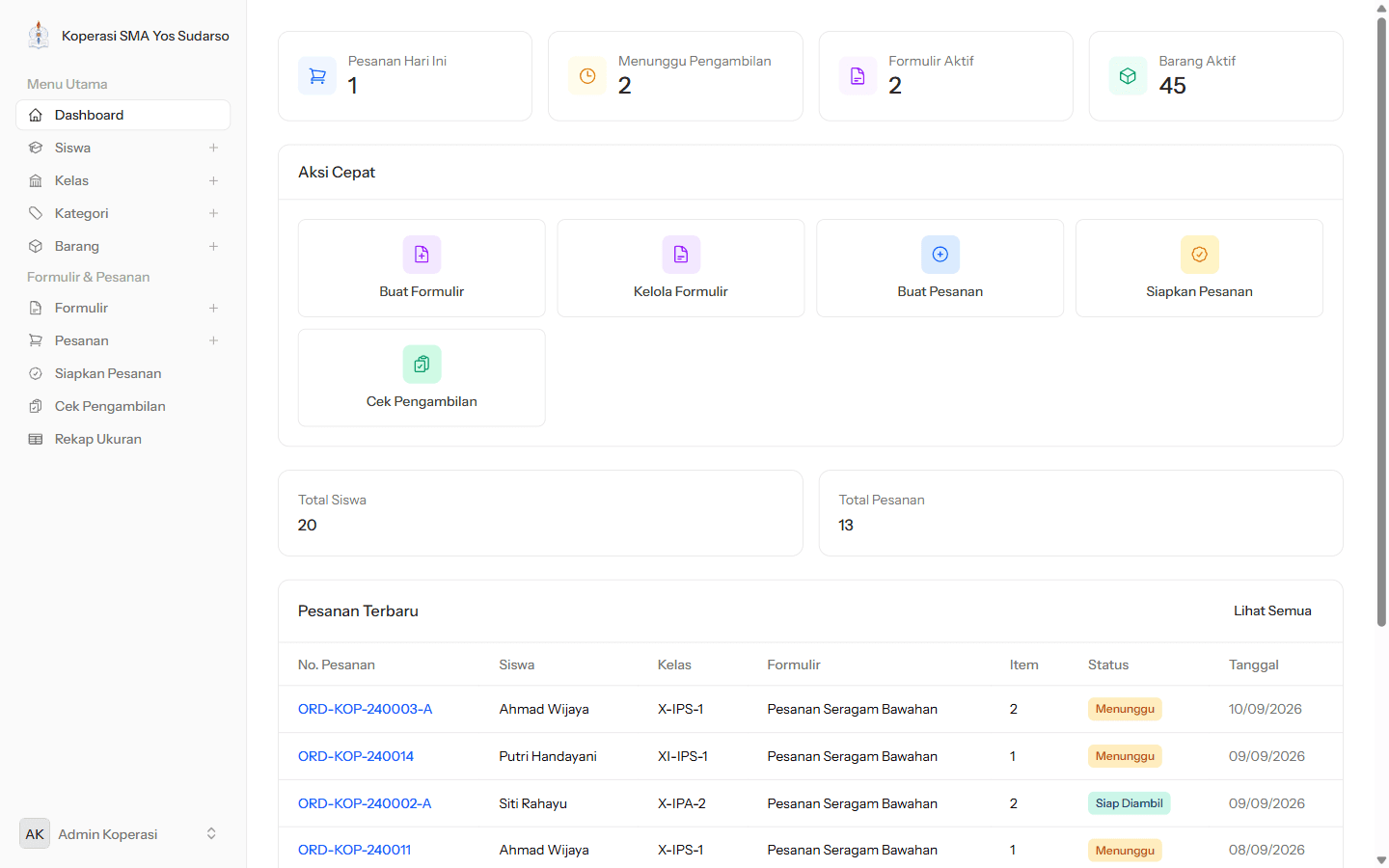Screen dimensions: 1389x868
Task: Click the Barang box icon in sidebar
Action: coord(36,246)
